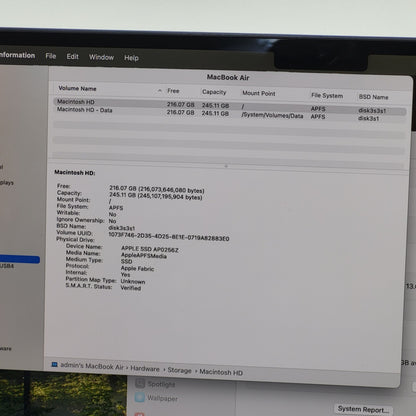Select the Macintosh HD volume row
Viewport: 416px width, 416px height.
[230, 106]
